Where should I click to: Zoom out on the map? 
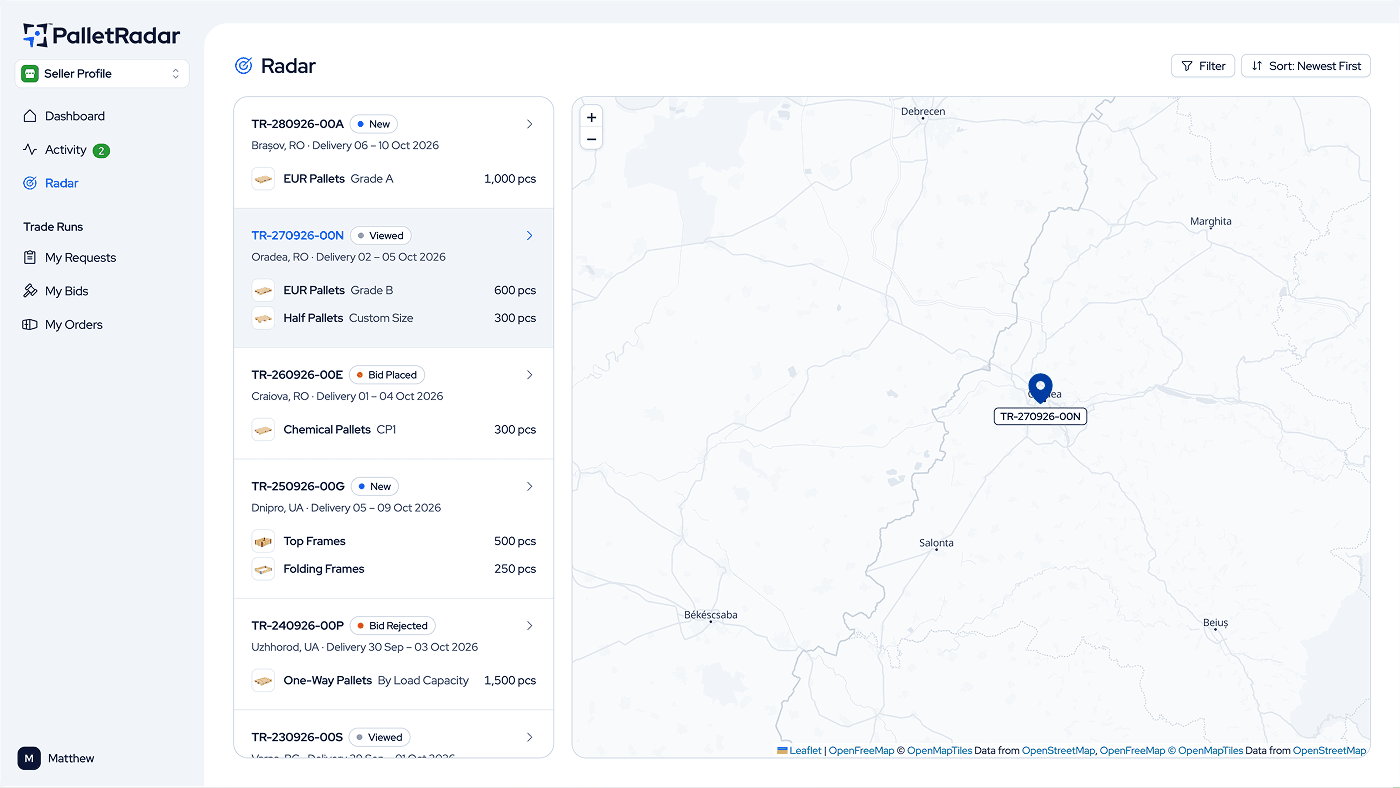pyautogui.click(x=591, y=139)
